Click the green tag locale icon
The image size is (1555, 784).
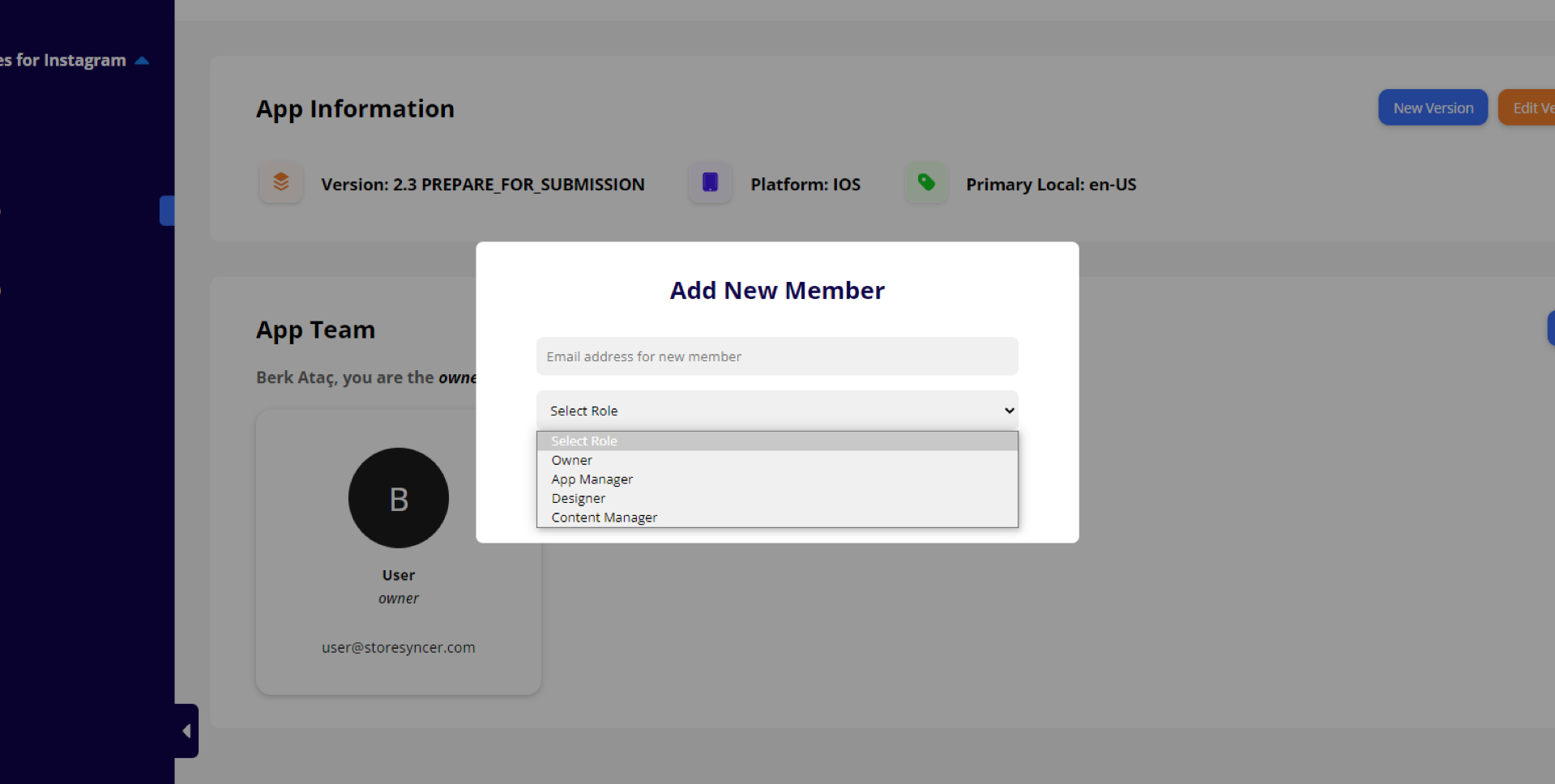(x=926, y=182)
